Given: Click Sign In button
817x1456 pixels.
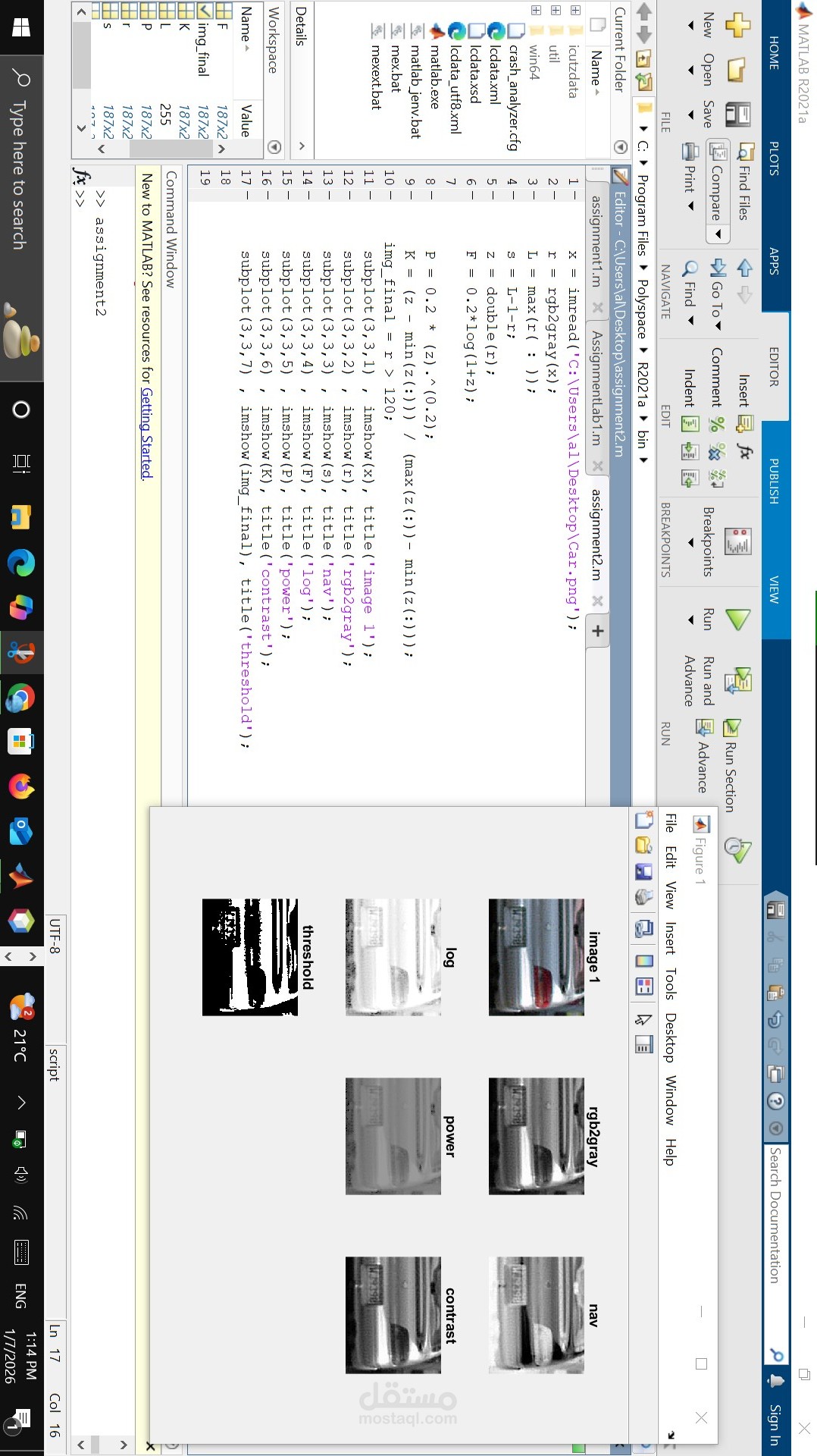Looking at the screenshot, I should 774,1425.
